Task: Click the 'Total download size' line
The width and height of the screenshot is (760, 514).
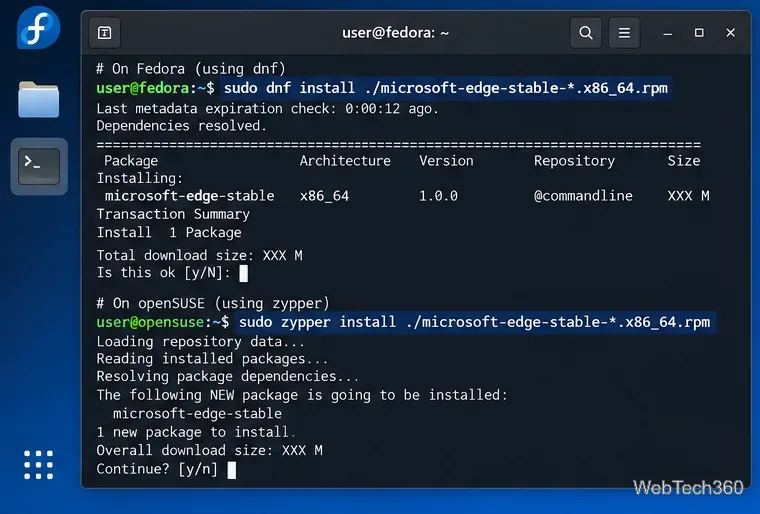Action: pos(199,255)
